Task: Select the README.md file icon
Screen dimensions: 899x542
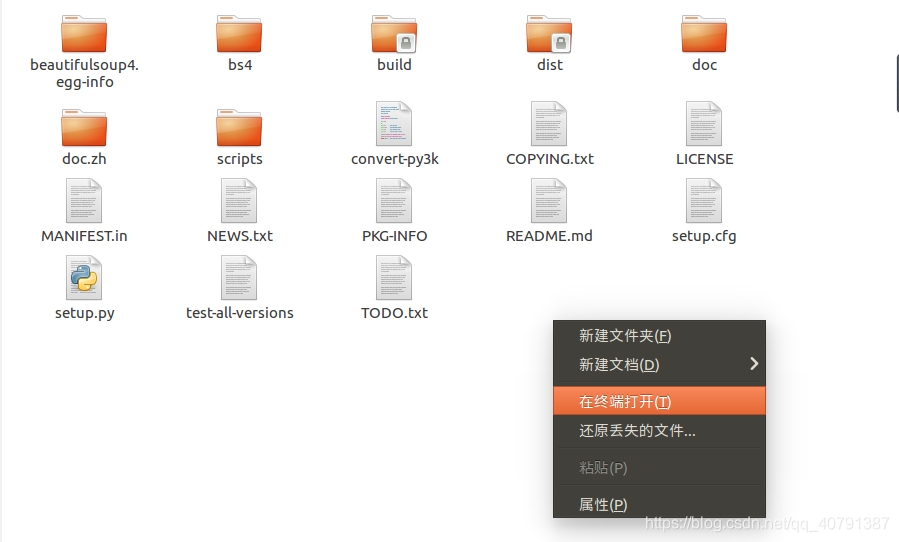Action: coord(549,201)
